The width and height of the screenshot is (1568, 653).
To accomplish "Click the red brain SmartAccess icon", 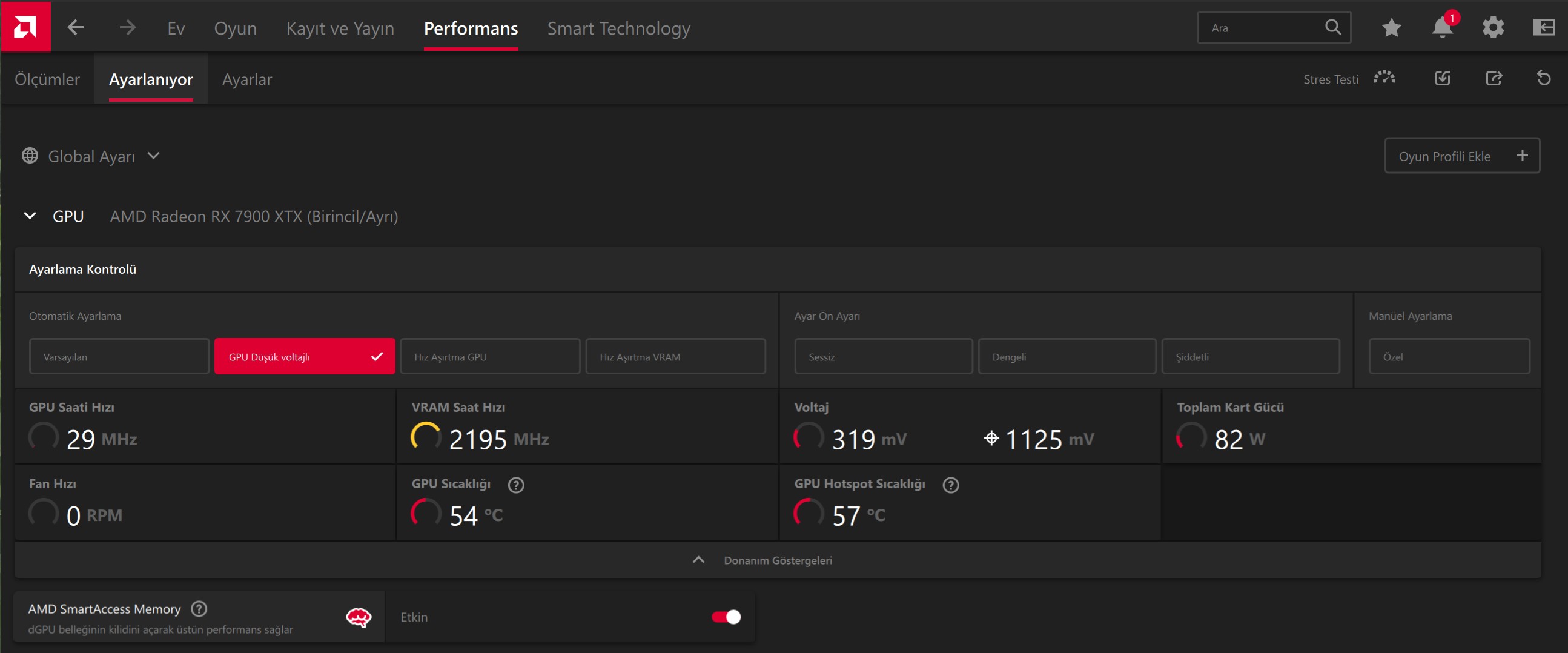I will [x=359, y=617].
